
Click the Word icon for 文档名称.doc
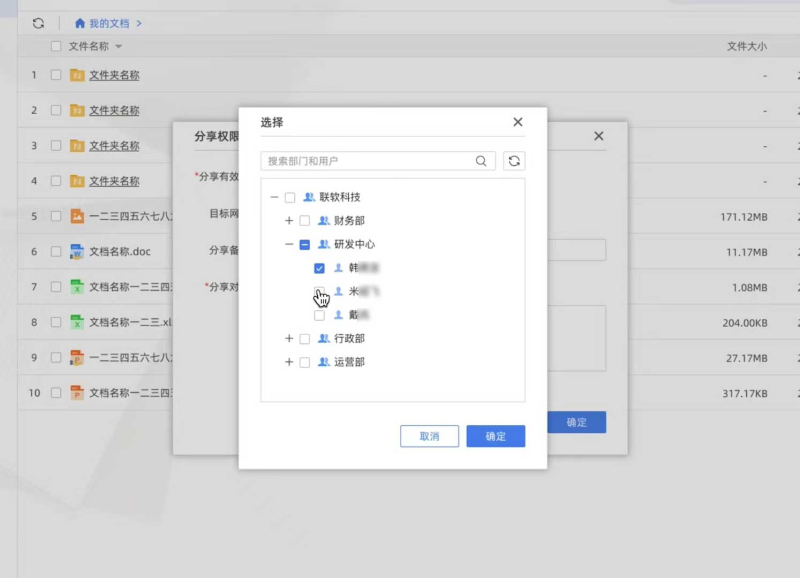(x=77, y=252)
